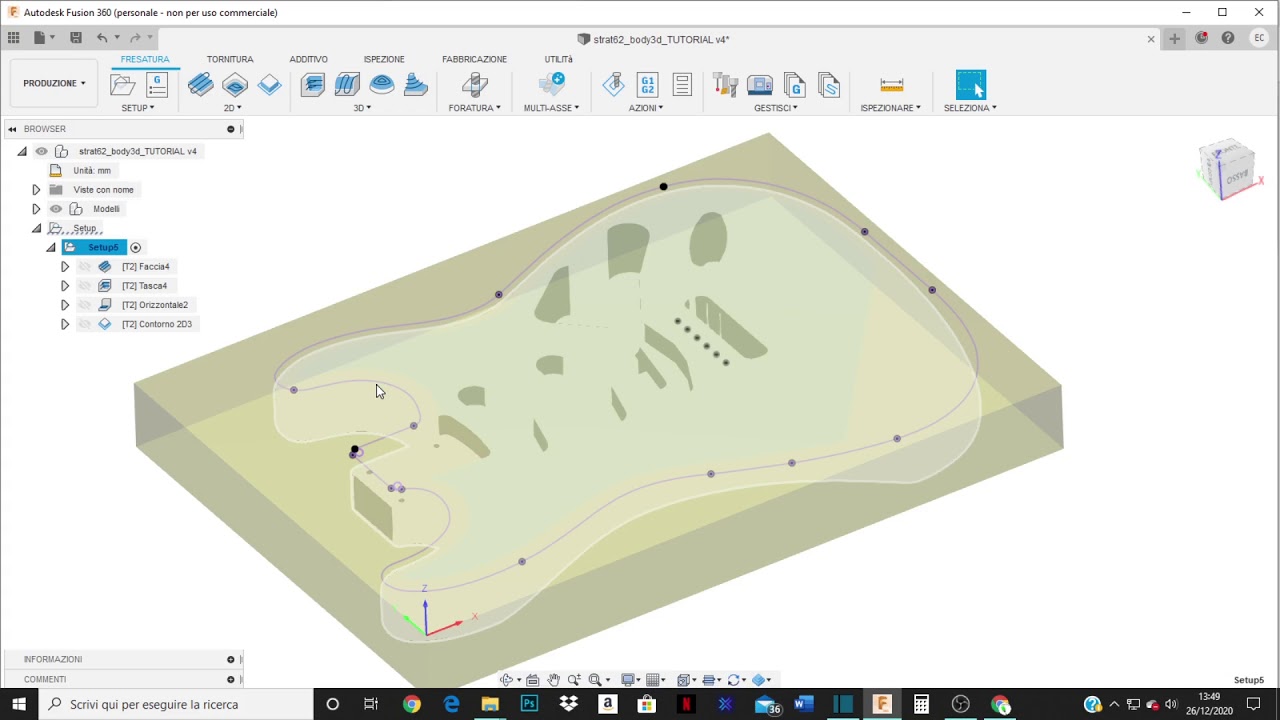This screenshot has width=1280, height=720.
Task: Expand the [T2] Faccia4 node
Action: click(65, 267)
